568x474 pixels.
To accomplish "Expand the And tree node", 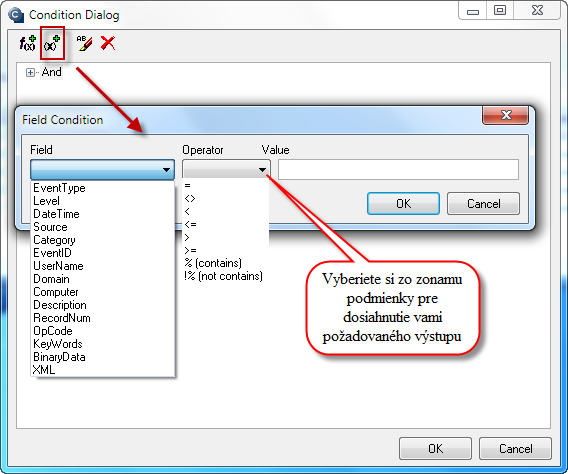I will (30, 72).
